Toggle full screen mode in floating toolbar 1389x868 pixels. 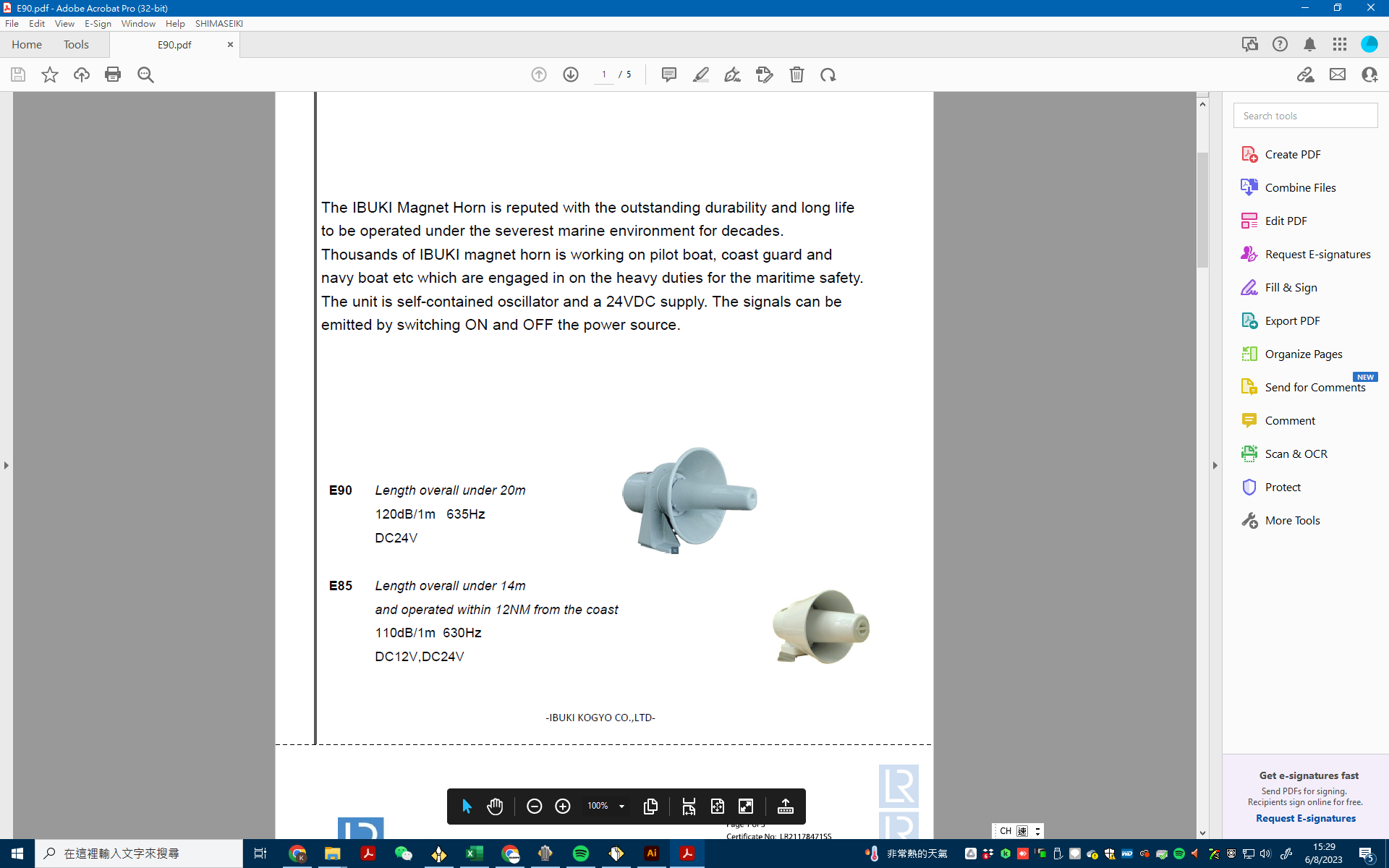click(746, 806)
